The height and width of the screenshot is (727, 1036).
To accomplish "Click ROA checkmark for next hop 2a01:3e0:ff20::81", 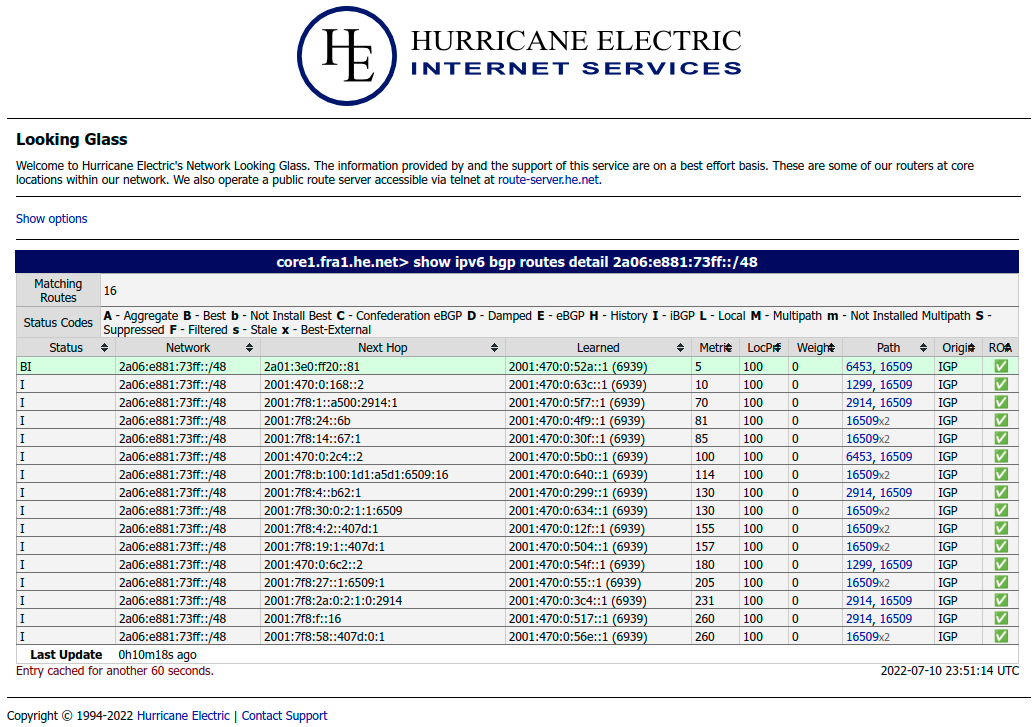I will (1001, 366).
